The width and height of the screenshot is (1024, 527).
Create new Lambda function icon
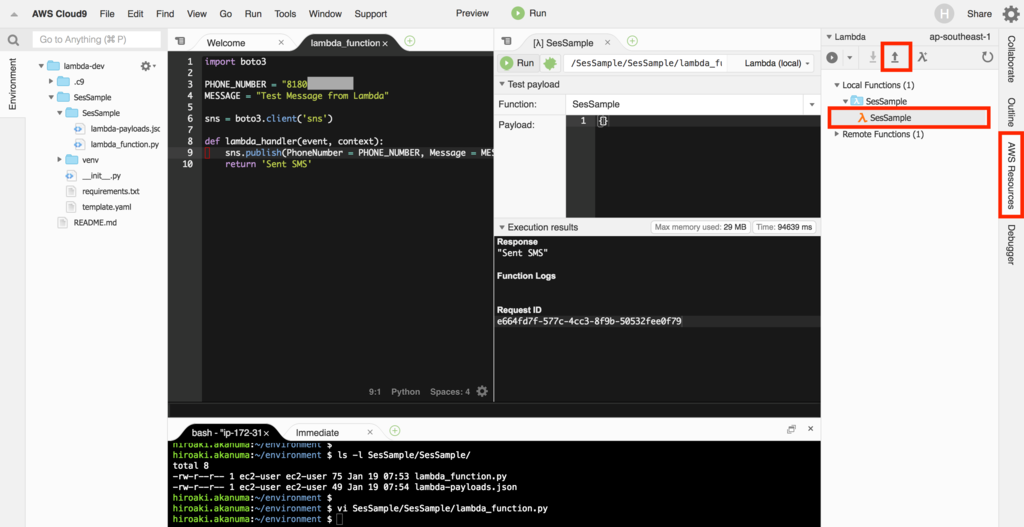pyautogui.click(x=921, y=57)
